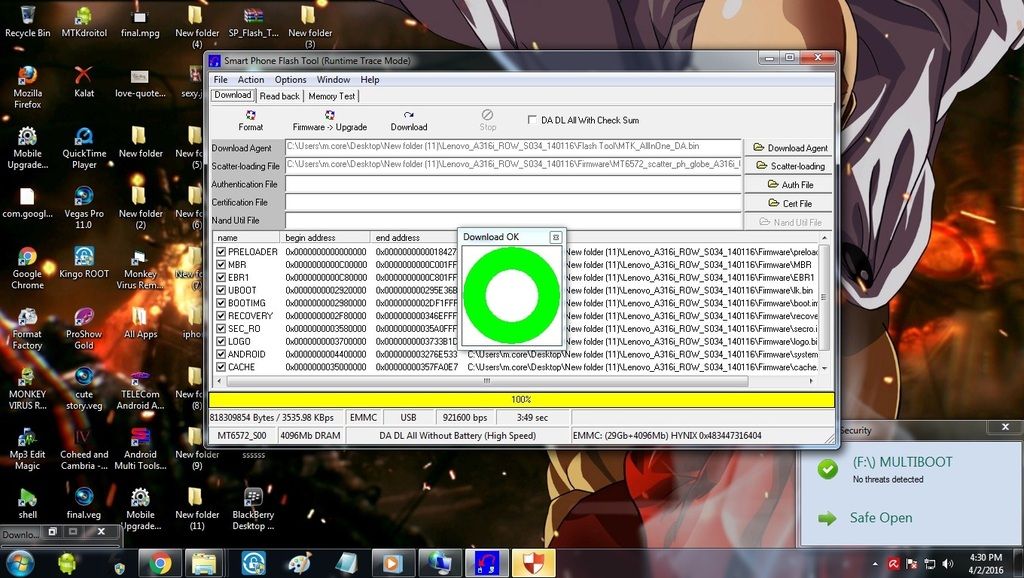Screen dimensions: 1024x578
Task: Uncheck the RECOVERY partition checkbox
Action: tap(221, 316)
